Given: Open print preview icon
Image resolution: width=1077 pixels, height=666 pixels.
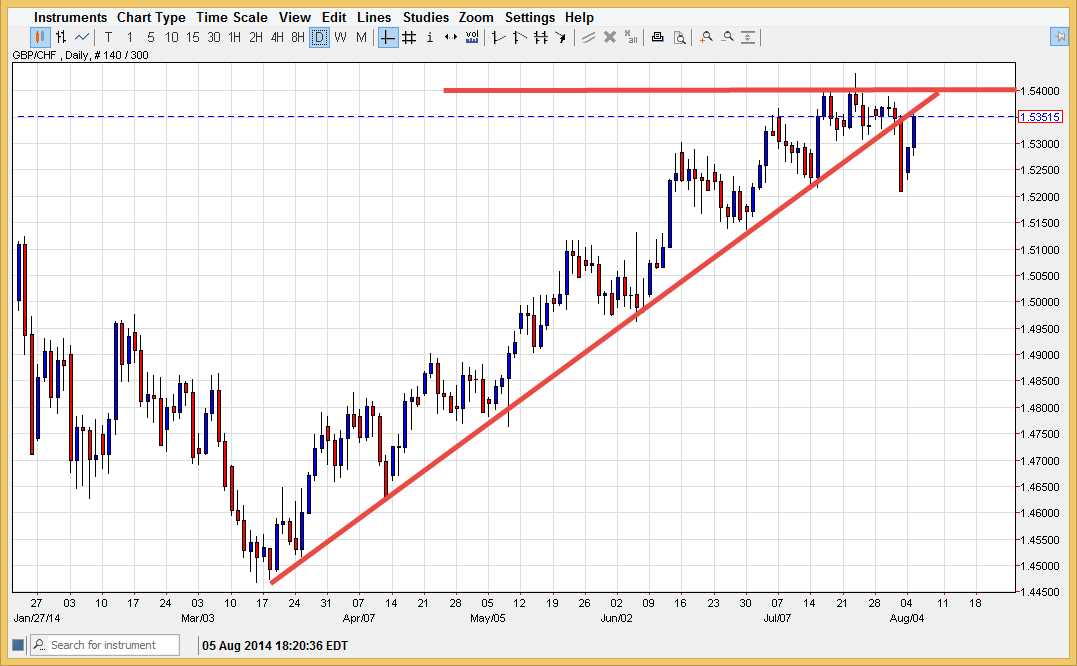Looking at the screenshot, I should pos(680,37).
